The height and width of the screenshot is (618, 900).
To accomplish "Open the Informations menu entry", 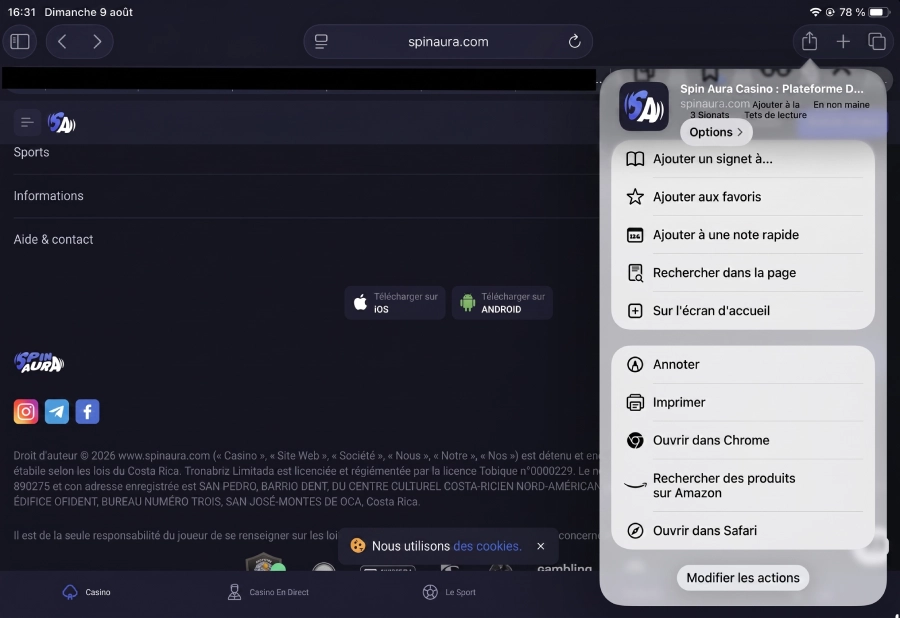I will (x=49, y=196).
